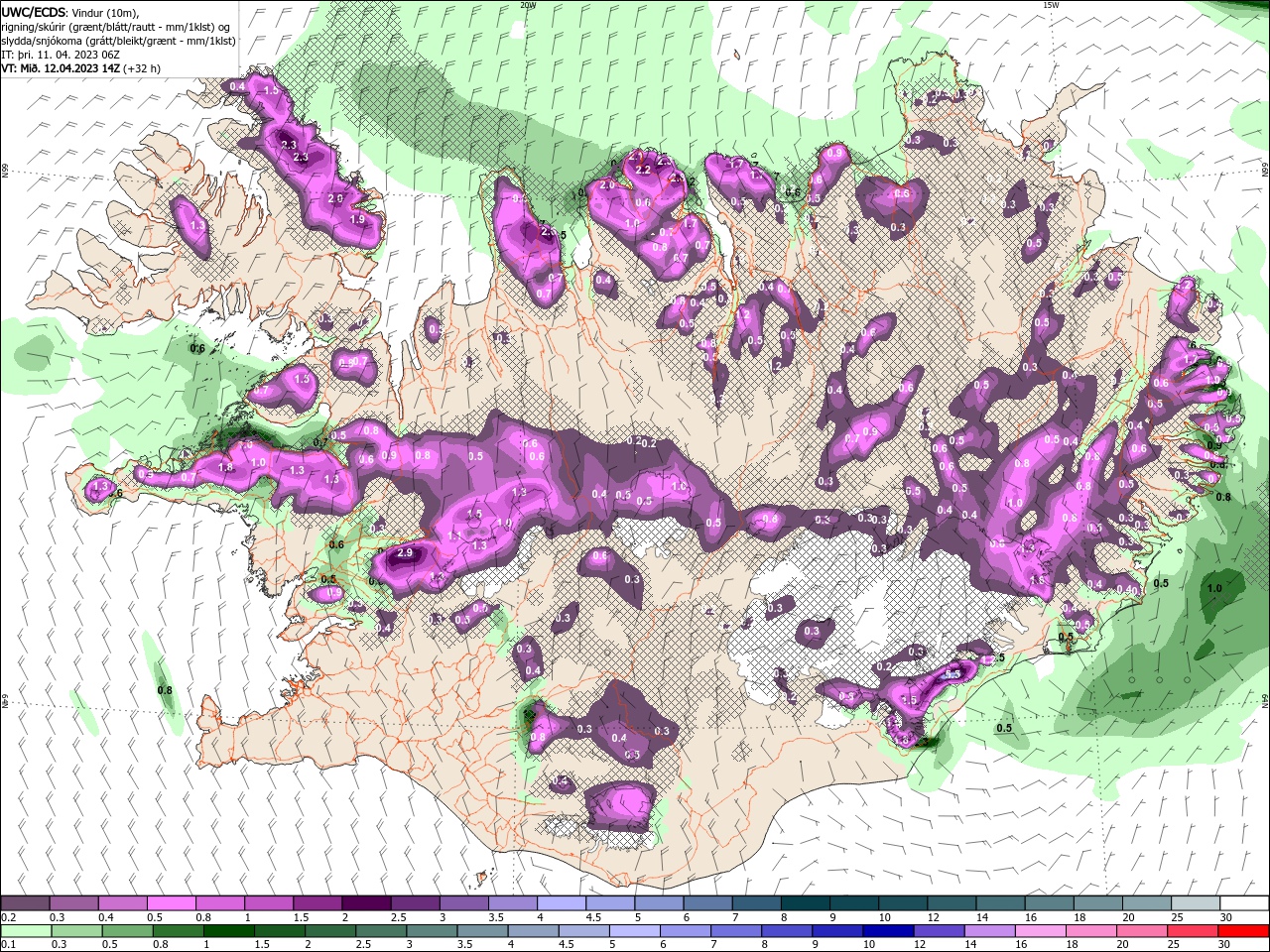
Task: Pick the palest green rain swatch 0.1–0.3
Action: (25, 931)
